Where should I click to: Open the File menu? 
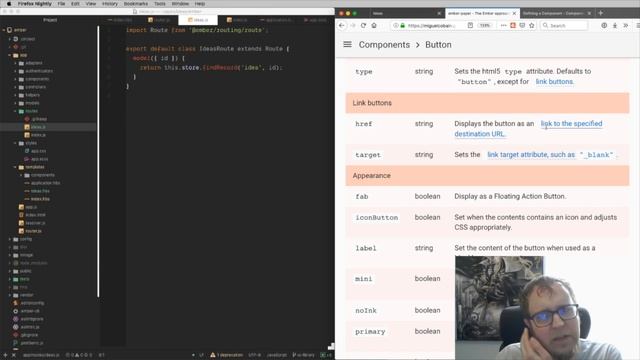point(61,4)
